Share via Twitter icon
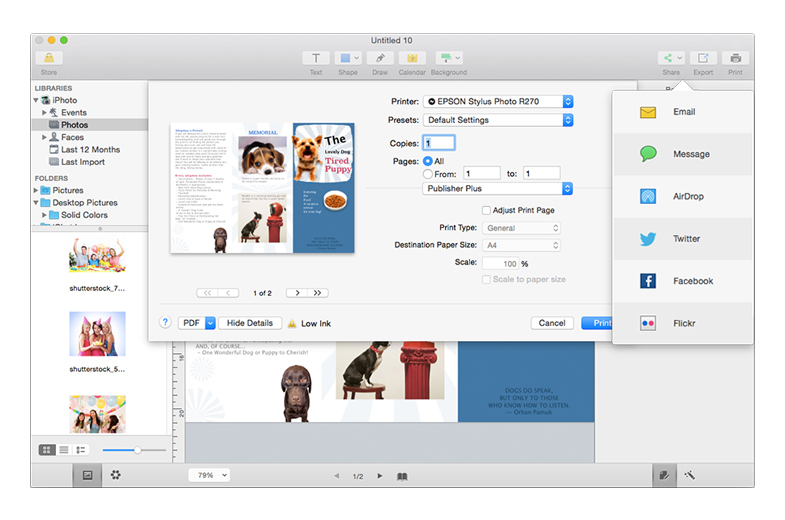This screenshot has height=520, width=785. (x=648, y=239)
